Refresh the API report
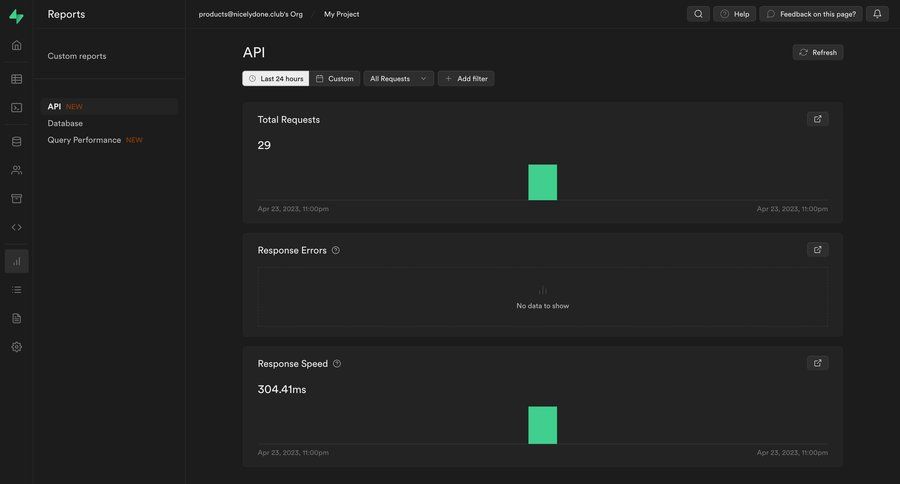 [818, 52]
